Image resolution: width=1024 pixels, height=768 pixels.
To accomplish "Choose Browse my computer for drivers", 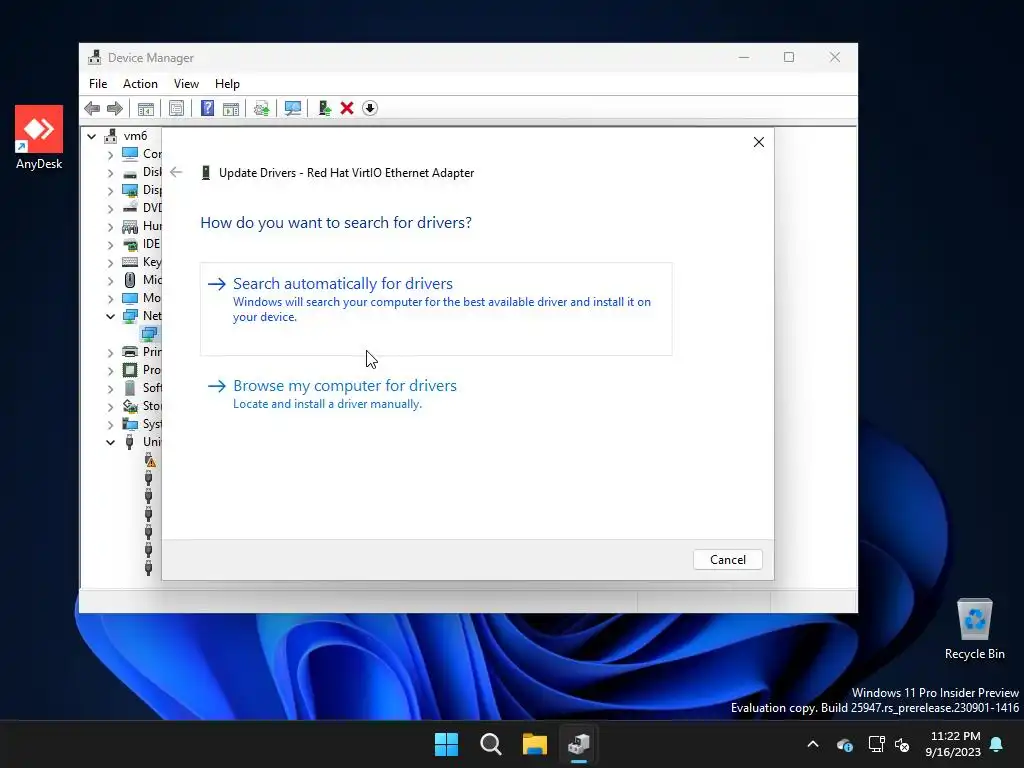I will coord(436,394).
